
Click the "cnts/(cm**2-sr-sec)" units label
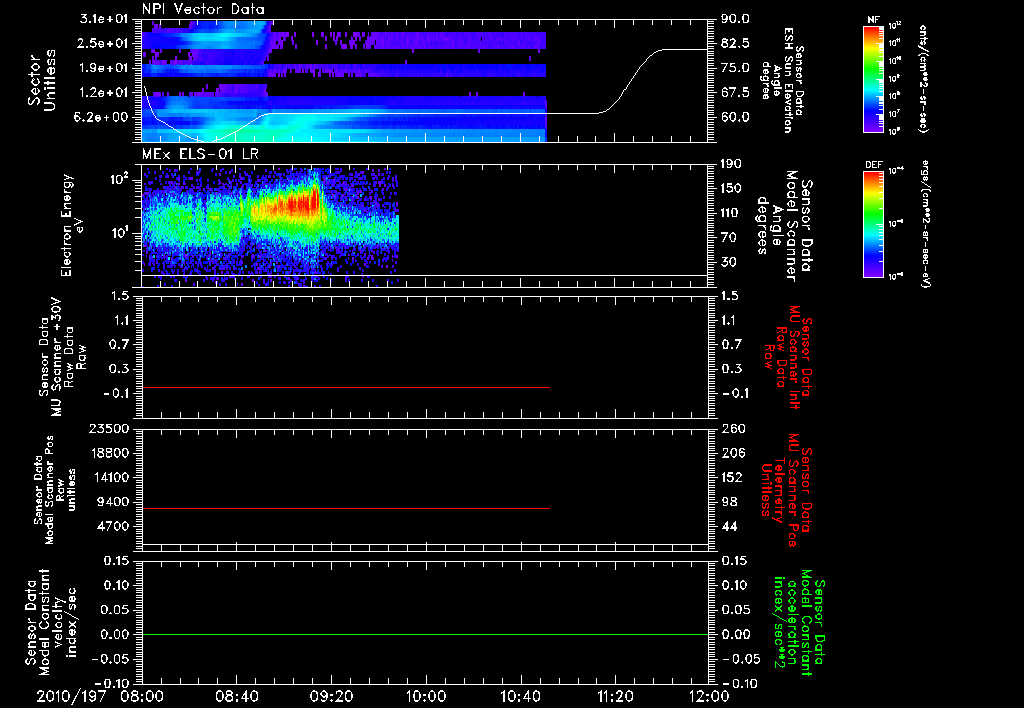[923, 79]
